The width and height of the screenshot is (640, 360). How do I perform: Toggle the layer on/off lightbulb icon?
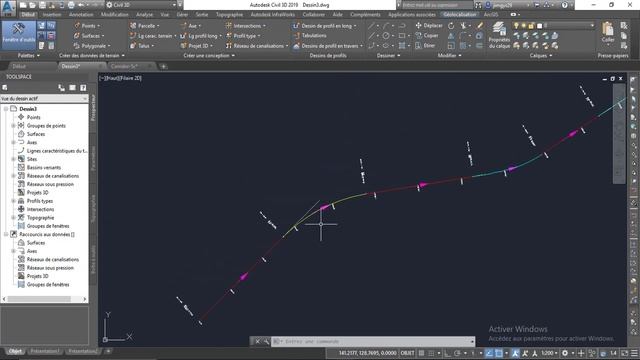[x=517, y=26]
